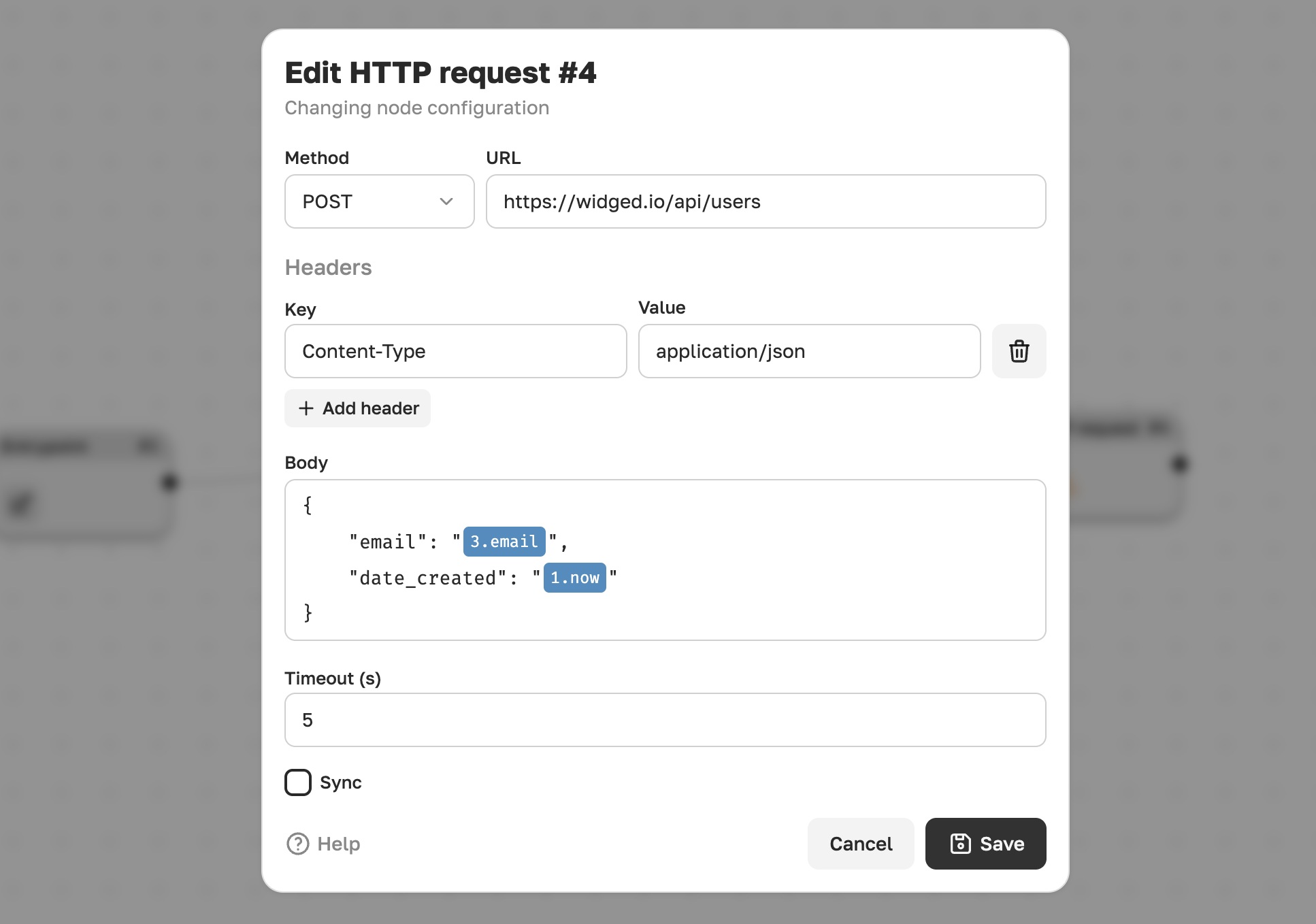Enable the Sync checkbox

pos(298,782)
